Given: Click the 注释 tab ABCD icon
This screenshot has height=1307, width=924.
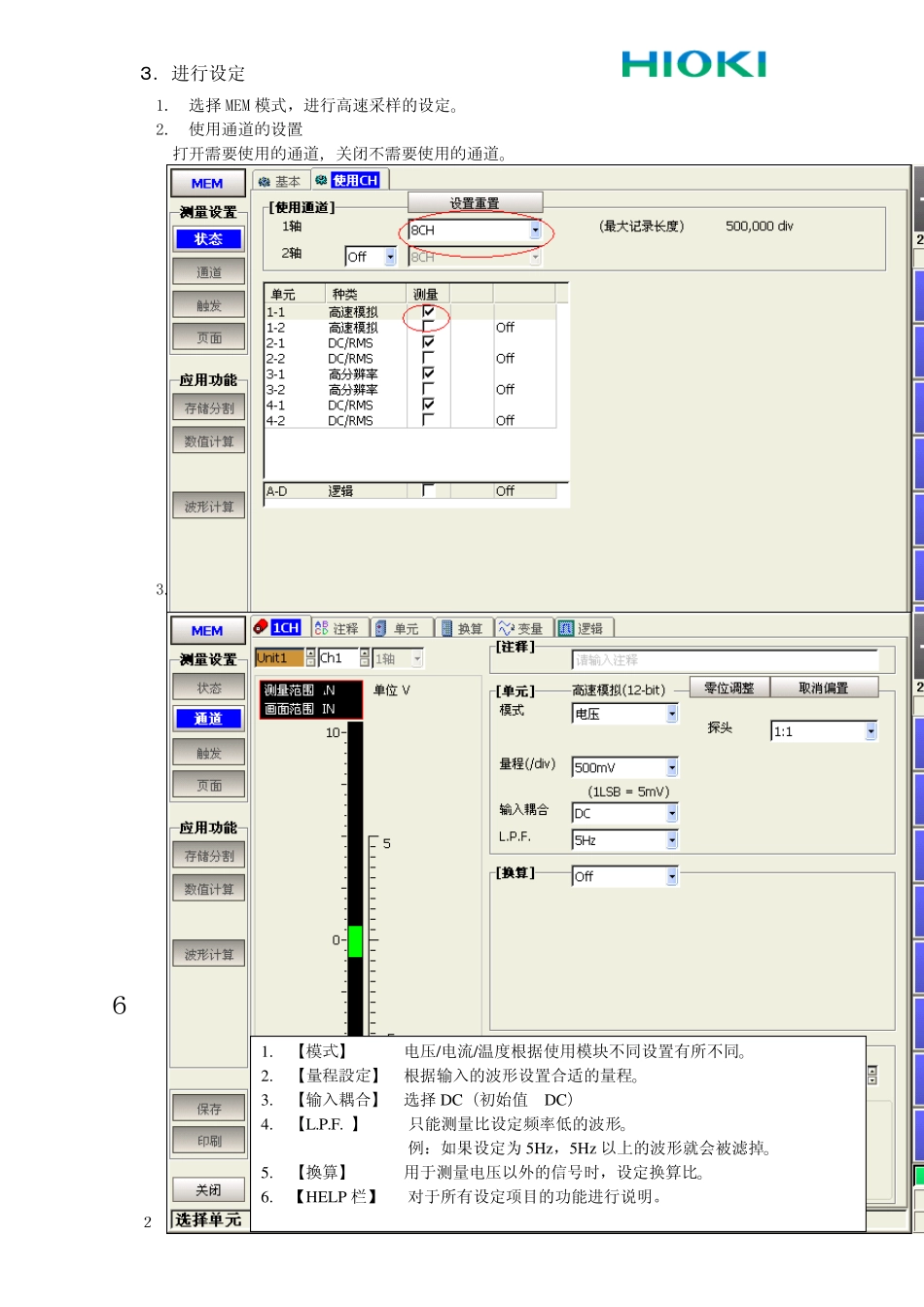Looking at the screenshot, I should point(321,628).
